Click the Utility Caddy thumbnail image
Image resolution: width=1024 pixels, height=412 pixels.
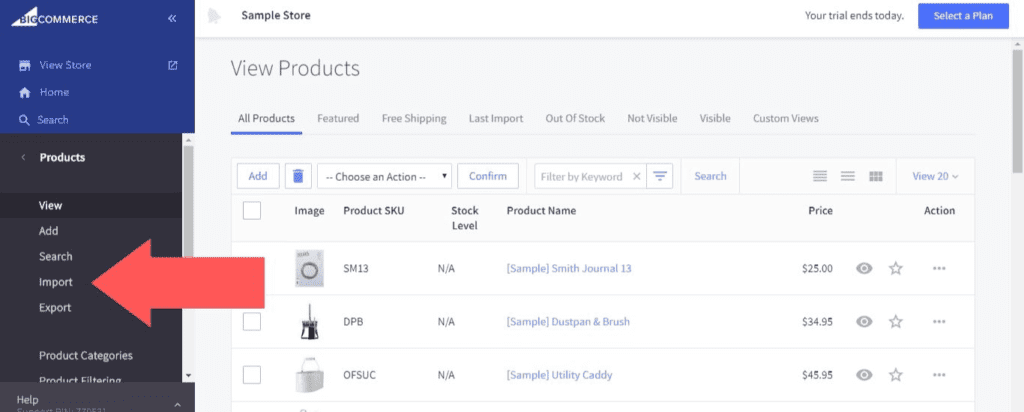tap(309, 375)
